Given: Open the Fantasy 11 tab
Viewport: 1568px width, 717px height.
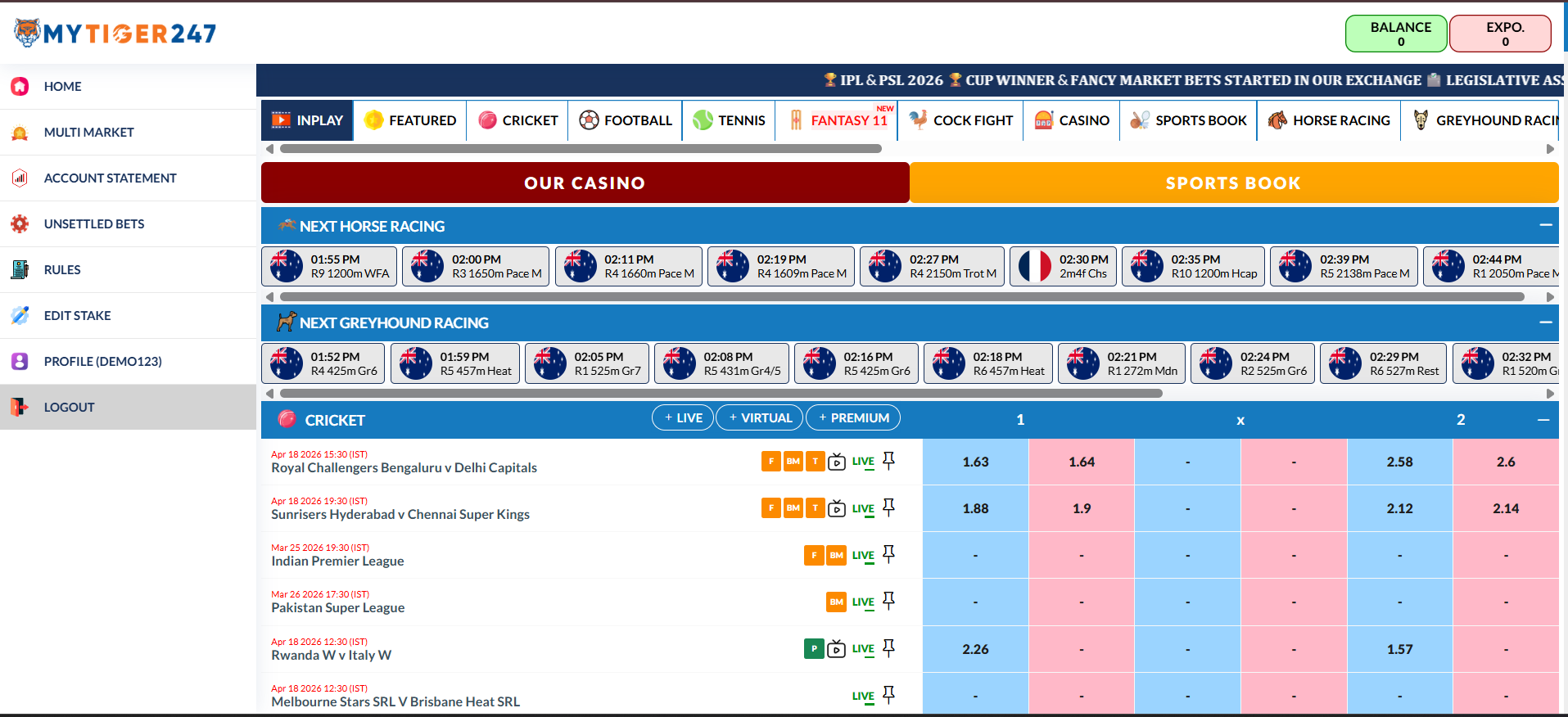Looking at the screenshot, I should (x=837, y=120).
